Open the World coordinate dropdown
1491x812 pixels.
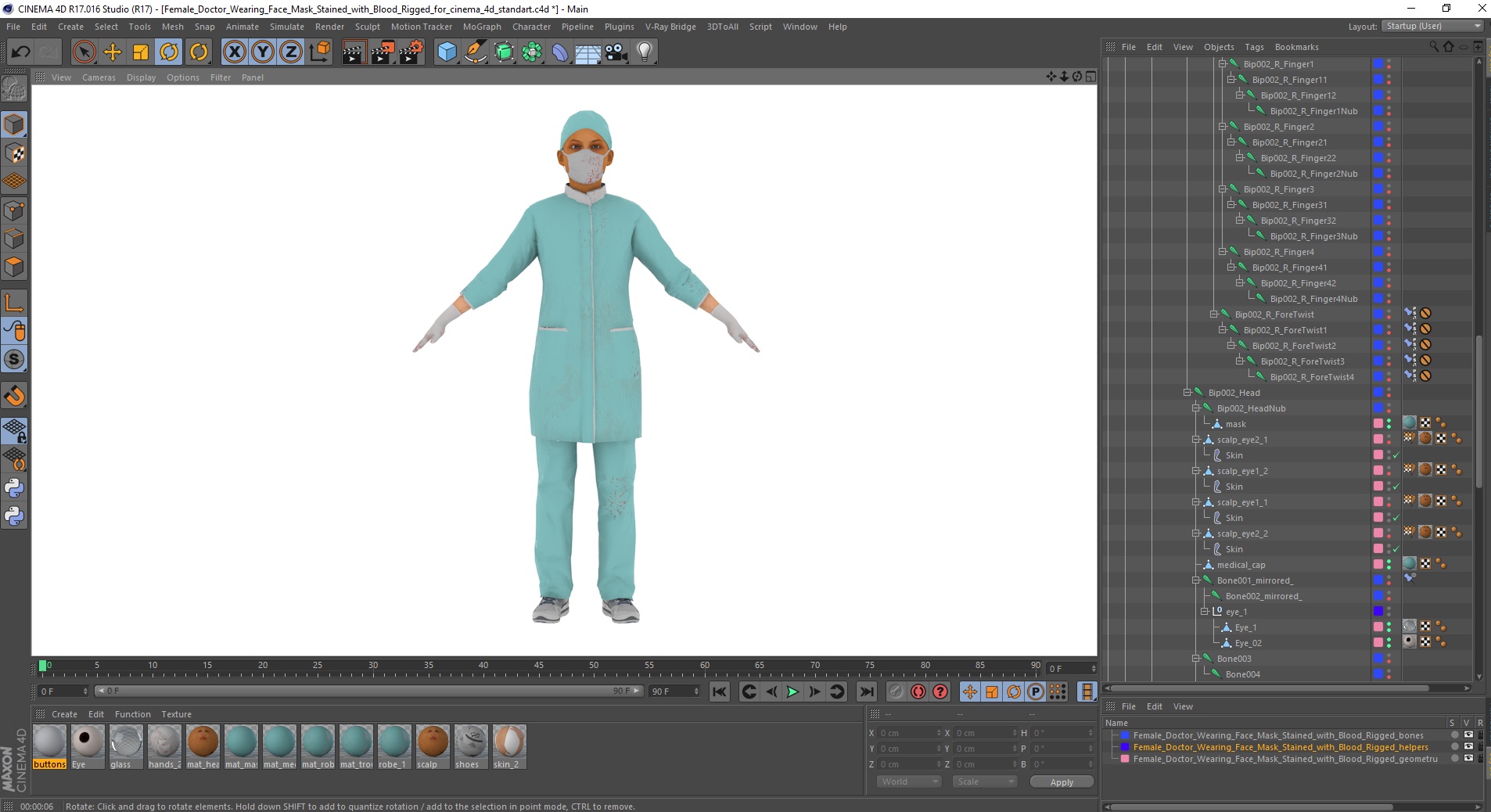tap(907, 781)
